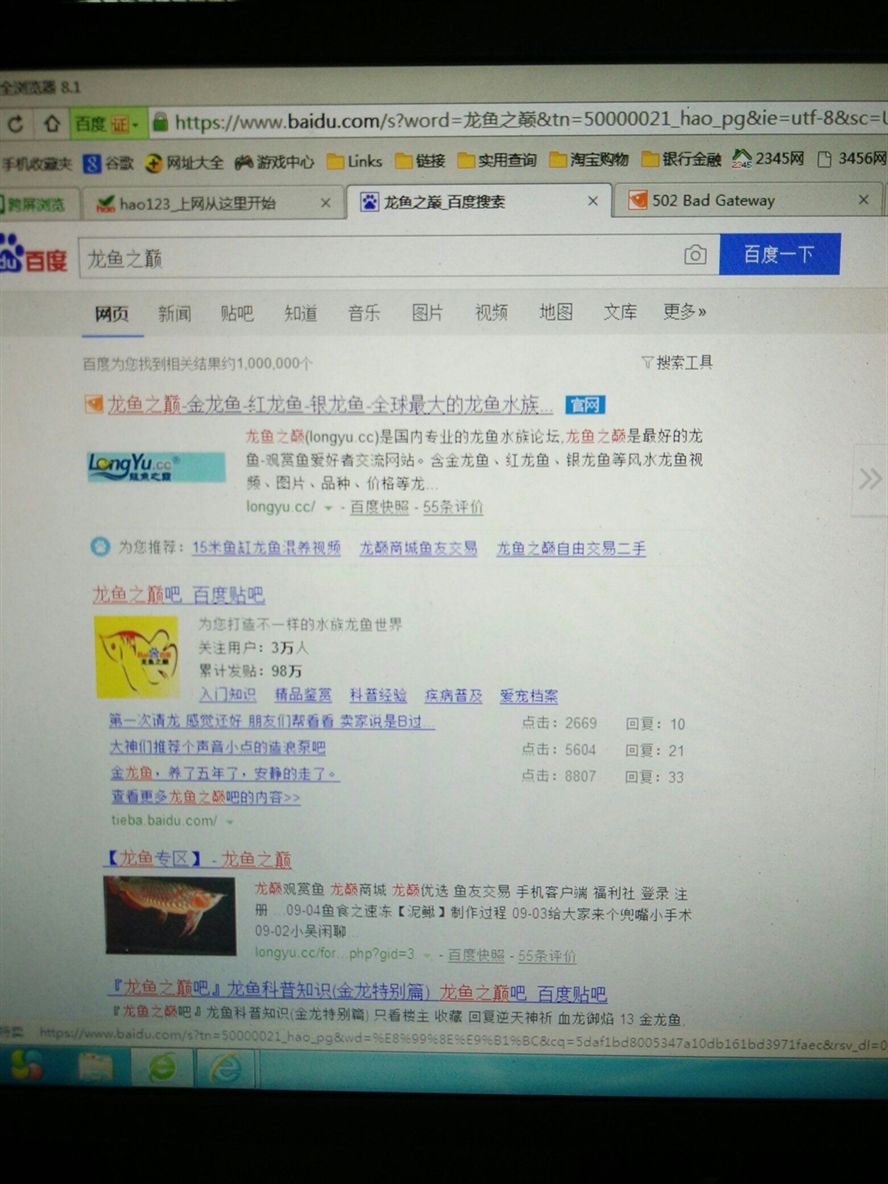The image size is (888, 1184).
Task: Click the camera image-search icon
Action: pyautogui.click(x=695, y=255)
